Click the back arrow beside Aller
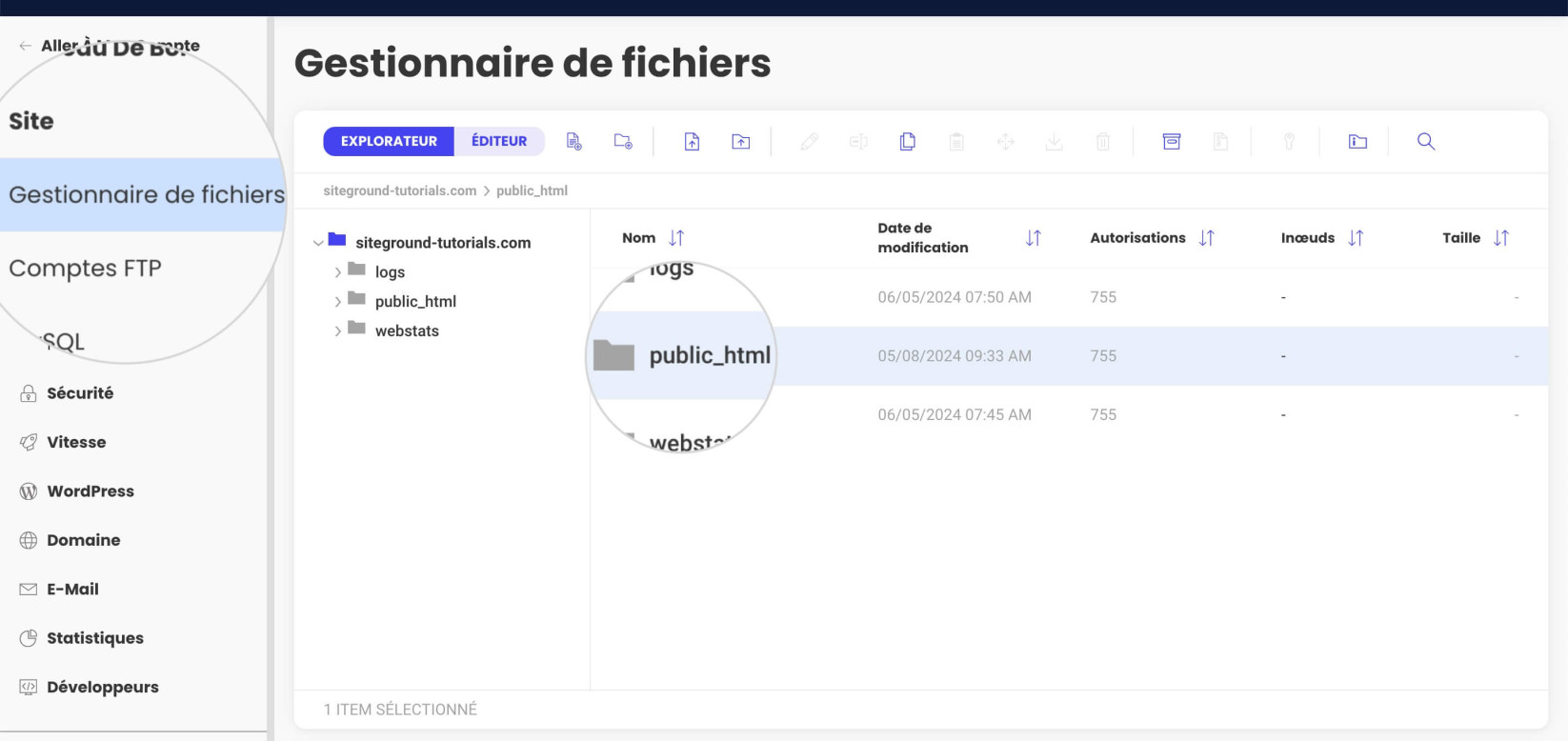This screenshot has width=1568, height=741. click(x=26, y=46)
